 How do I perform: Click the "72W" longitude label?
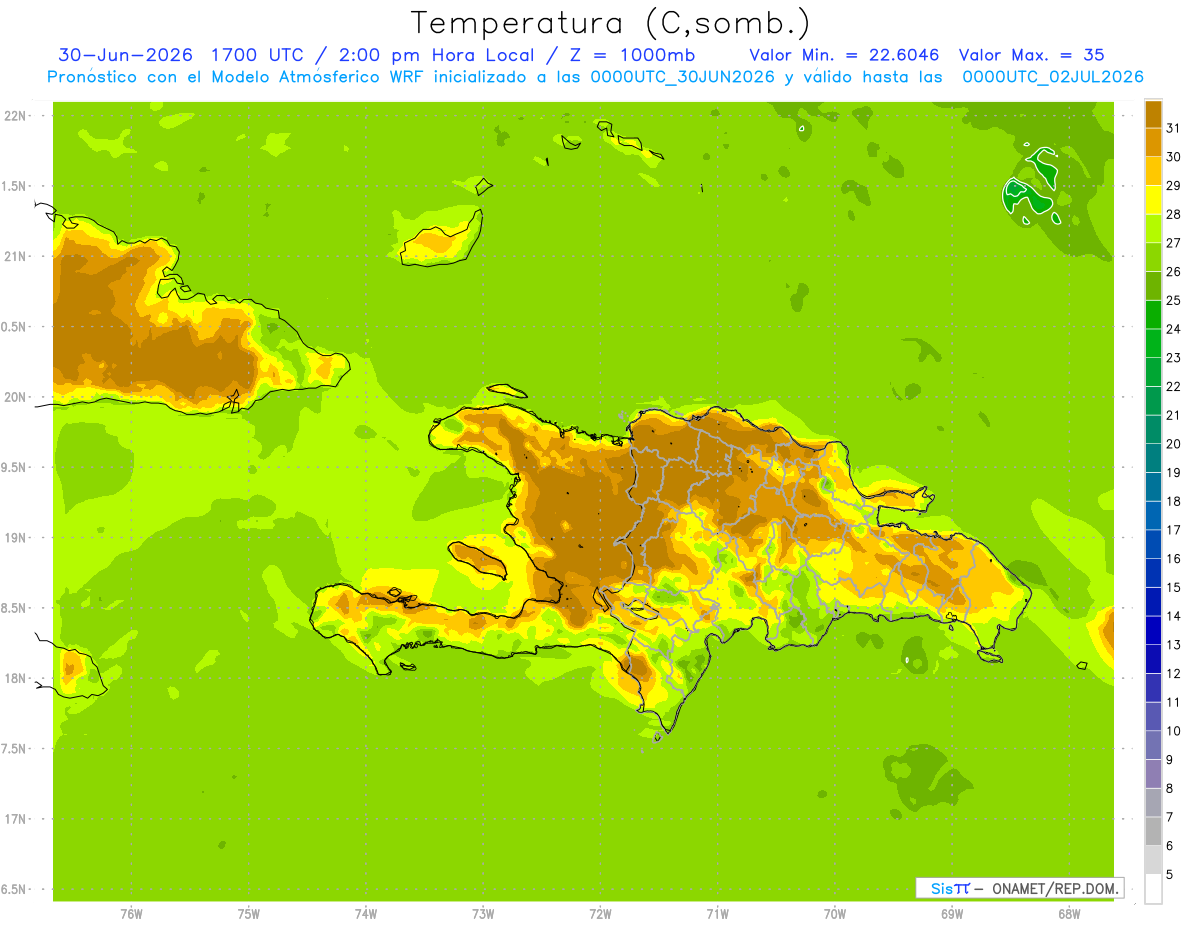[x=600, y=914]
